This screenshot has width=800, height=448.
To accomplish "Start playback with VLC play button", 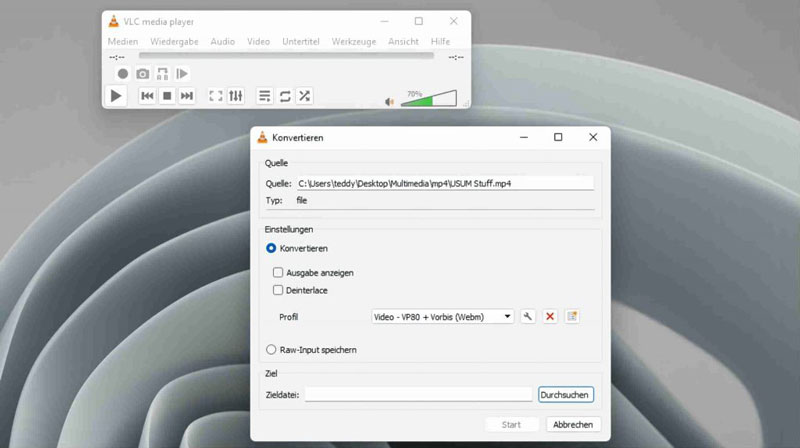I will coord(116,95).
